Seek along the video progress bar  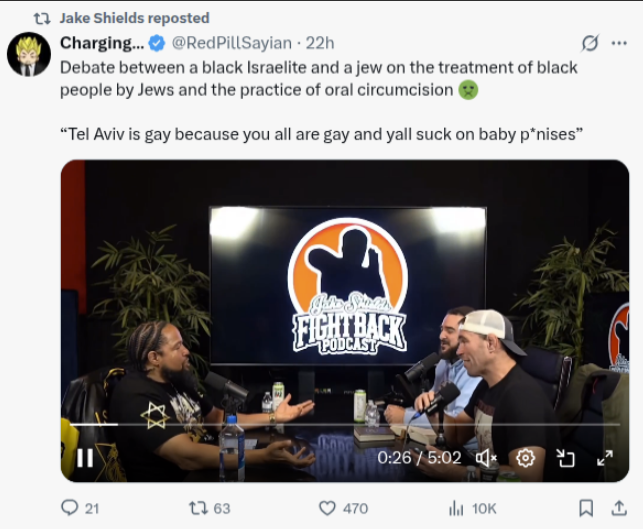click(x=344, y=424)
